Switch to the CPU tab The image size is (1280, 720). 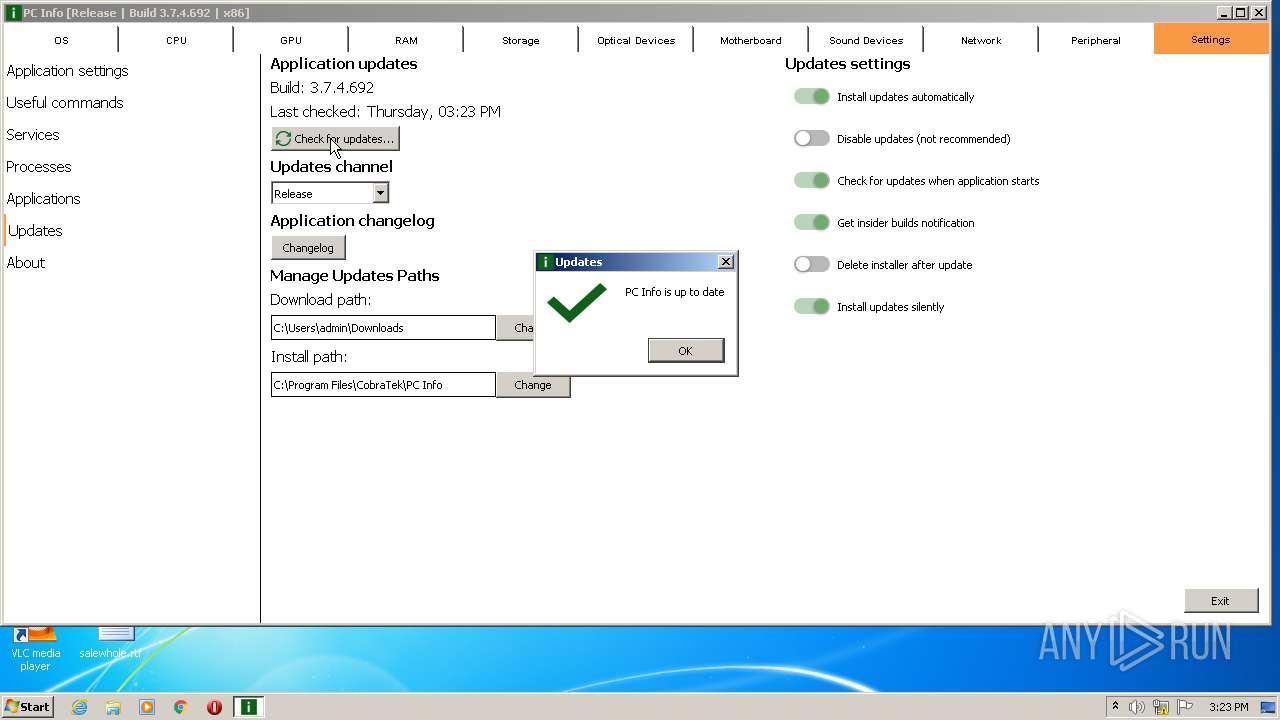[176, 40]
